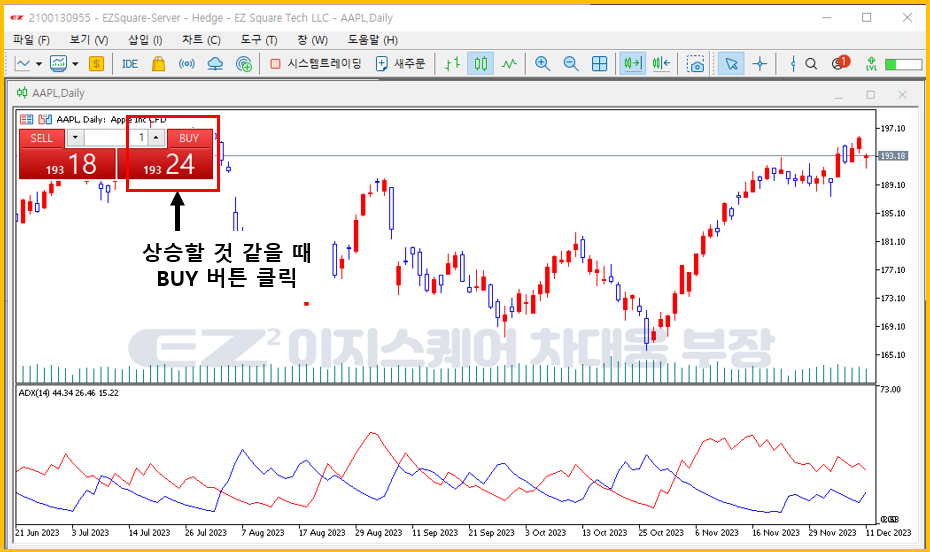Switch chart to bar chart

tap(453, 63)
